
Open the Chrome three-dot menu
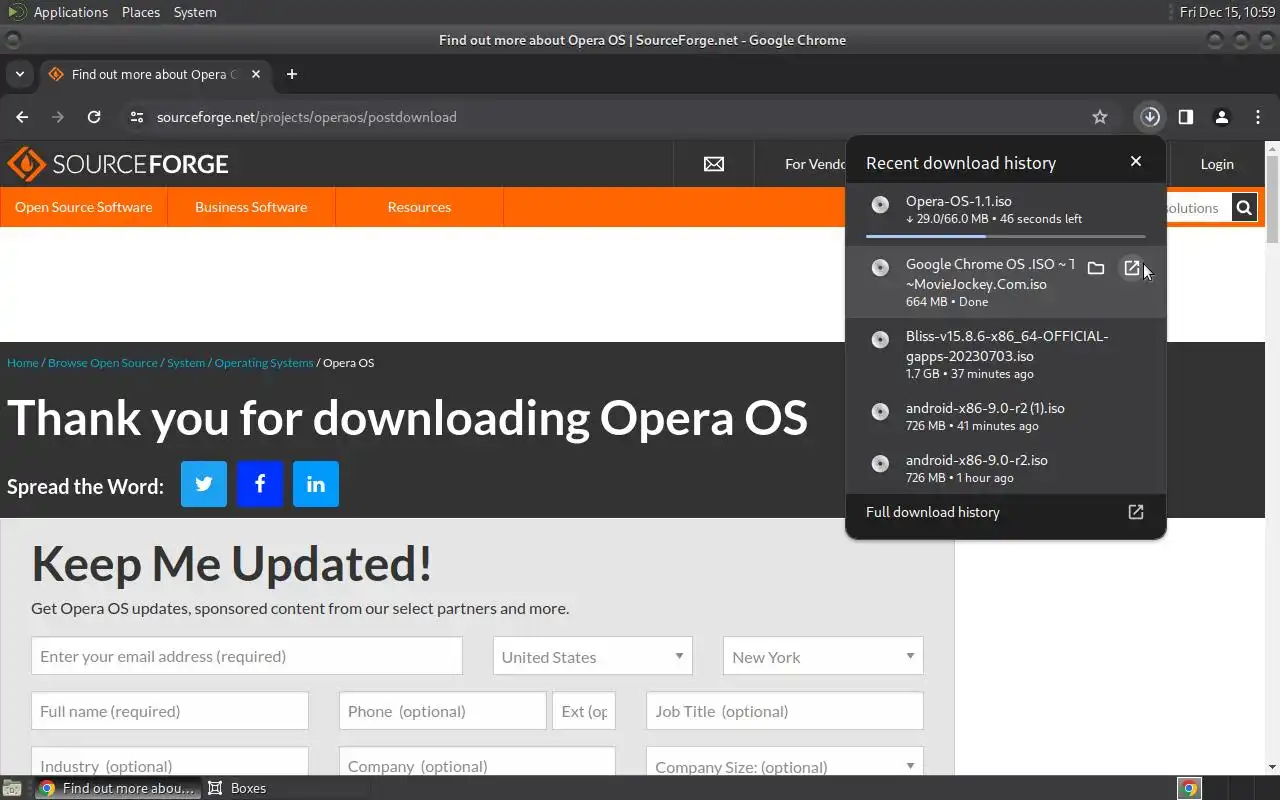point(1258,117)
